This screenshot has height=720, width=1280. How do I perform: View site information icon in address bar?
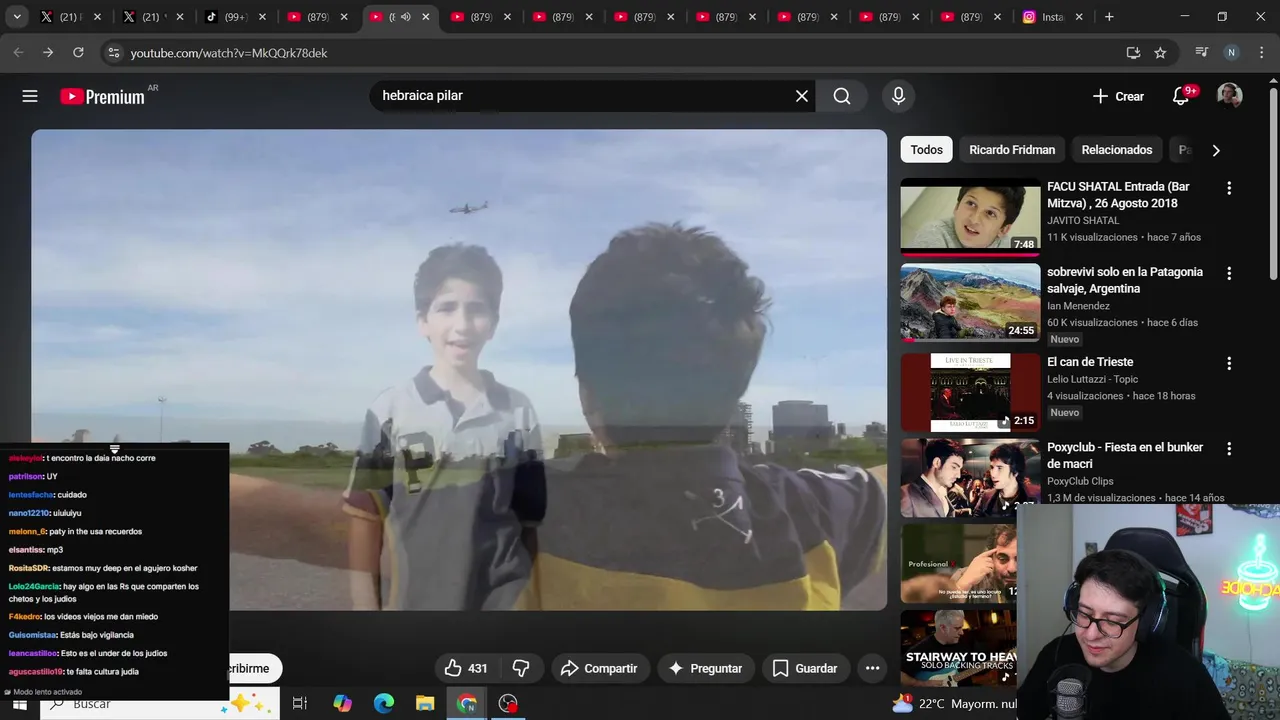[113, 53]
